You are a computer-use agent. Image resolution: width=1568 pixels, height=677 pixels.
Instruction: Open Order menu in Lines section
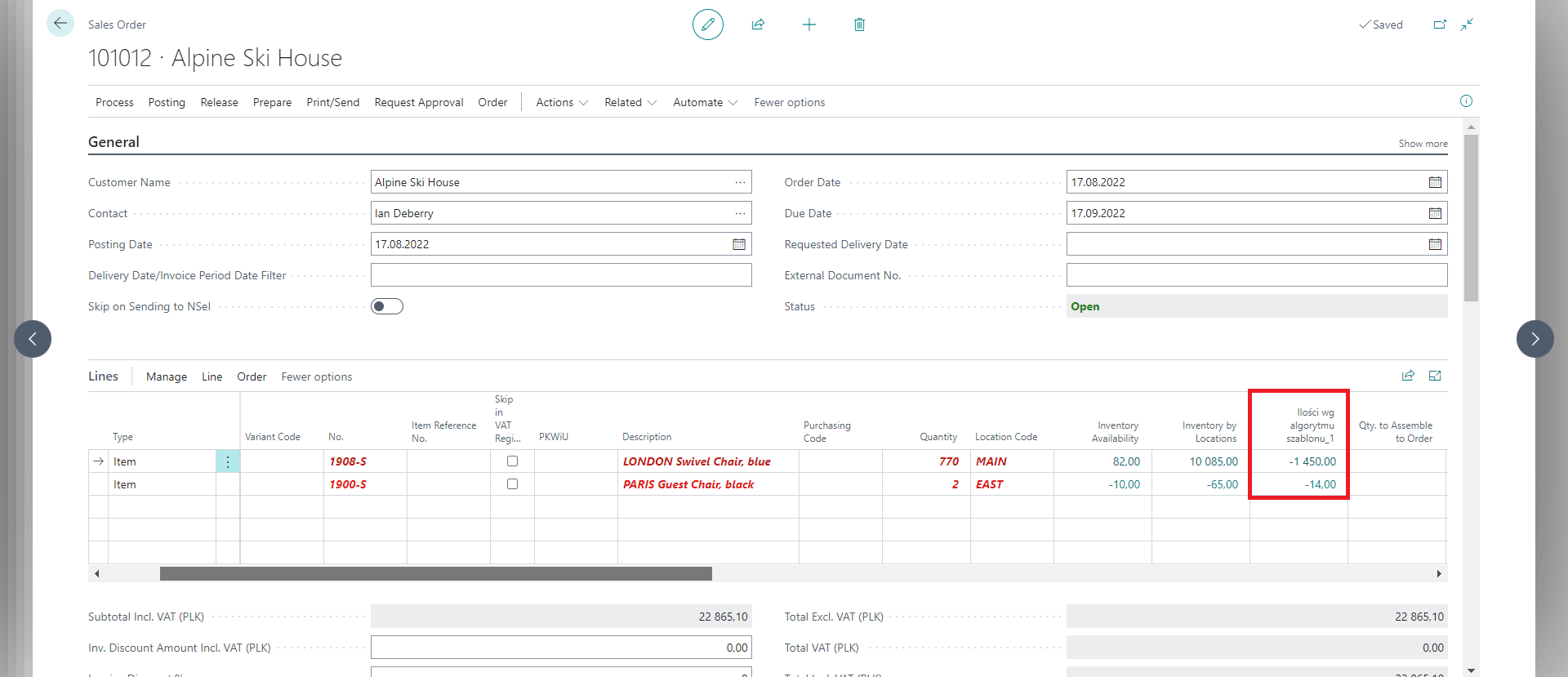point(252,376)
